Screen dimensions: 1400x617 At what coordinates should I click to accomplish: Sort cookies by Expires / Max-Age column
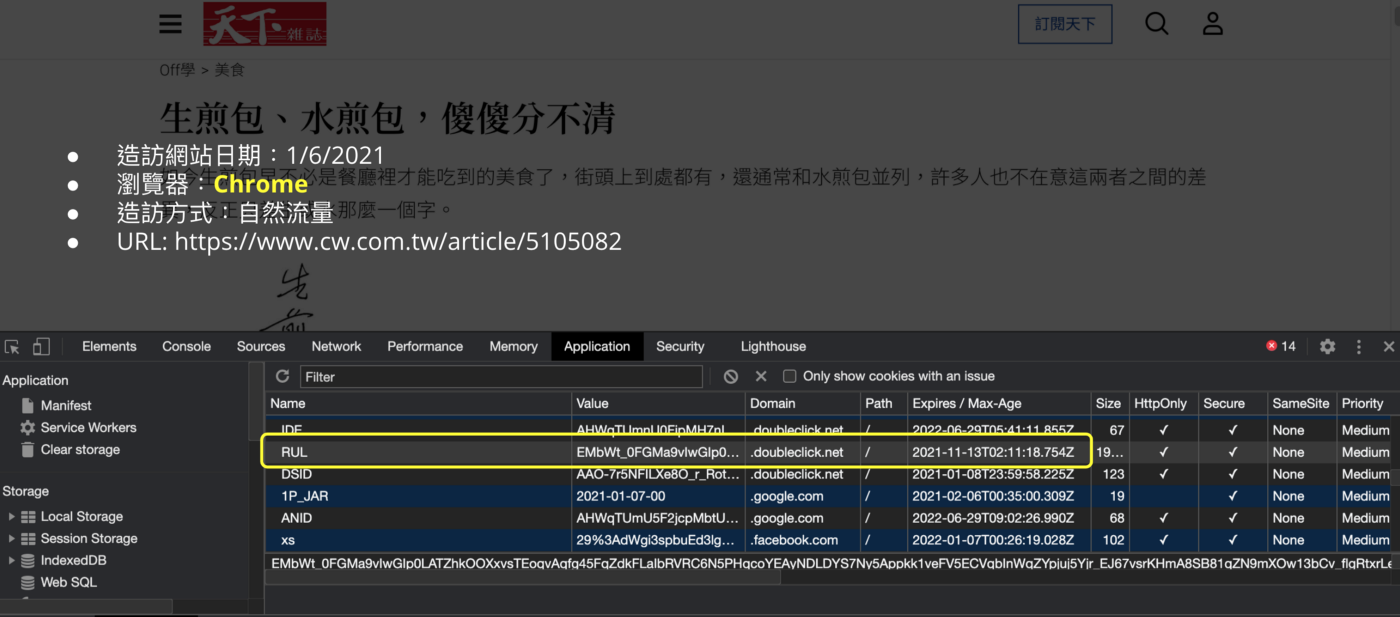998,404
